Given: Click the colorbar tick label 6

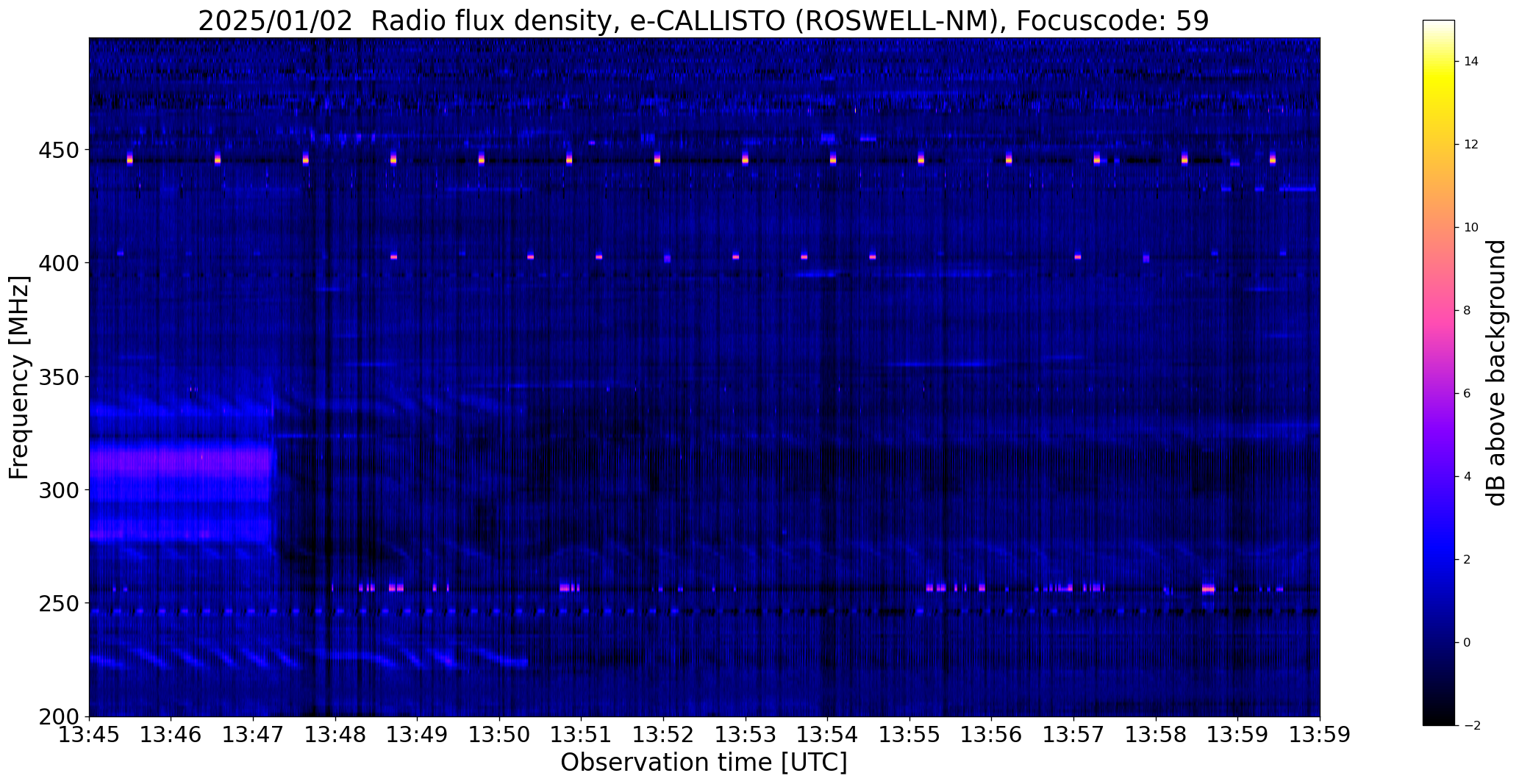Looking at the screenshot, I should [x=1467, y=394].
